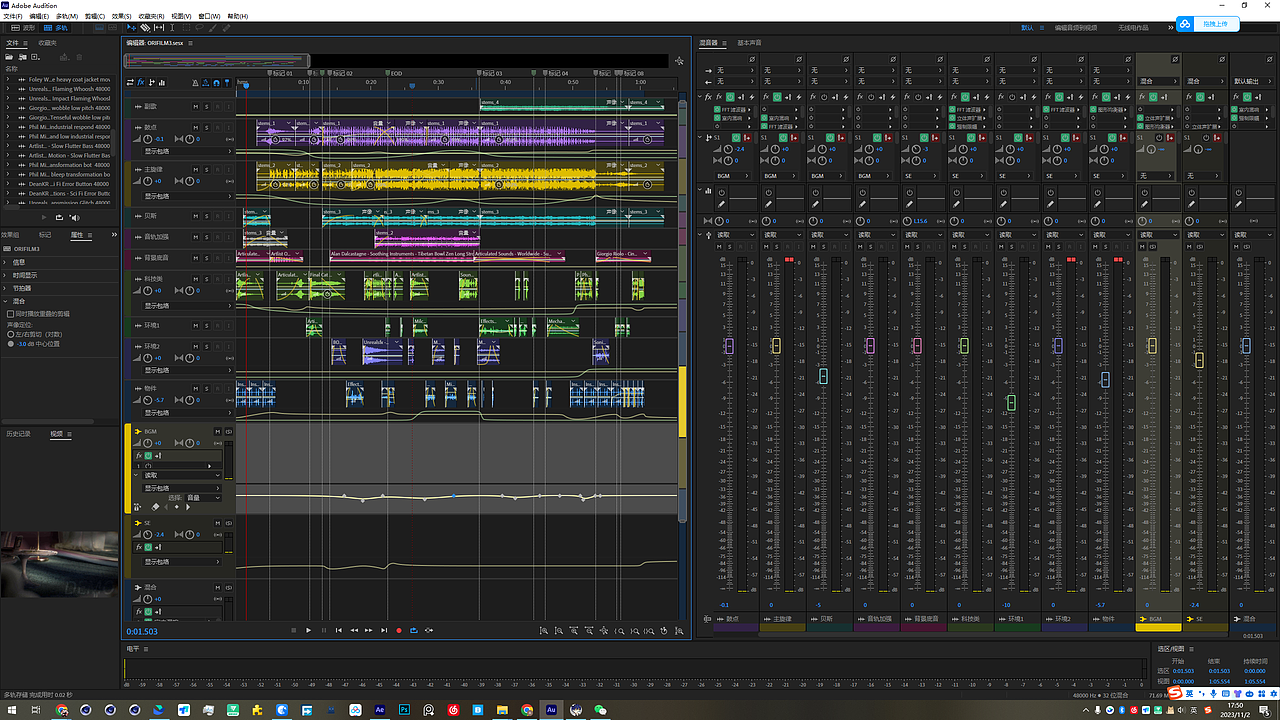Click the Rewind transport button
1280x720 pixels.
354,630
